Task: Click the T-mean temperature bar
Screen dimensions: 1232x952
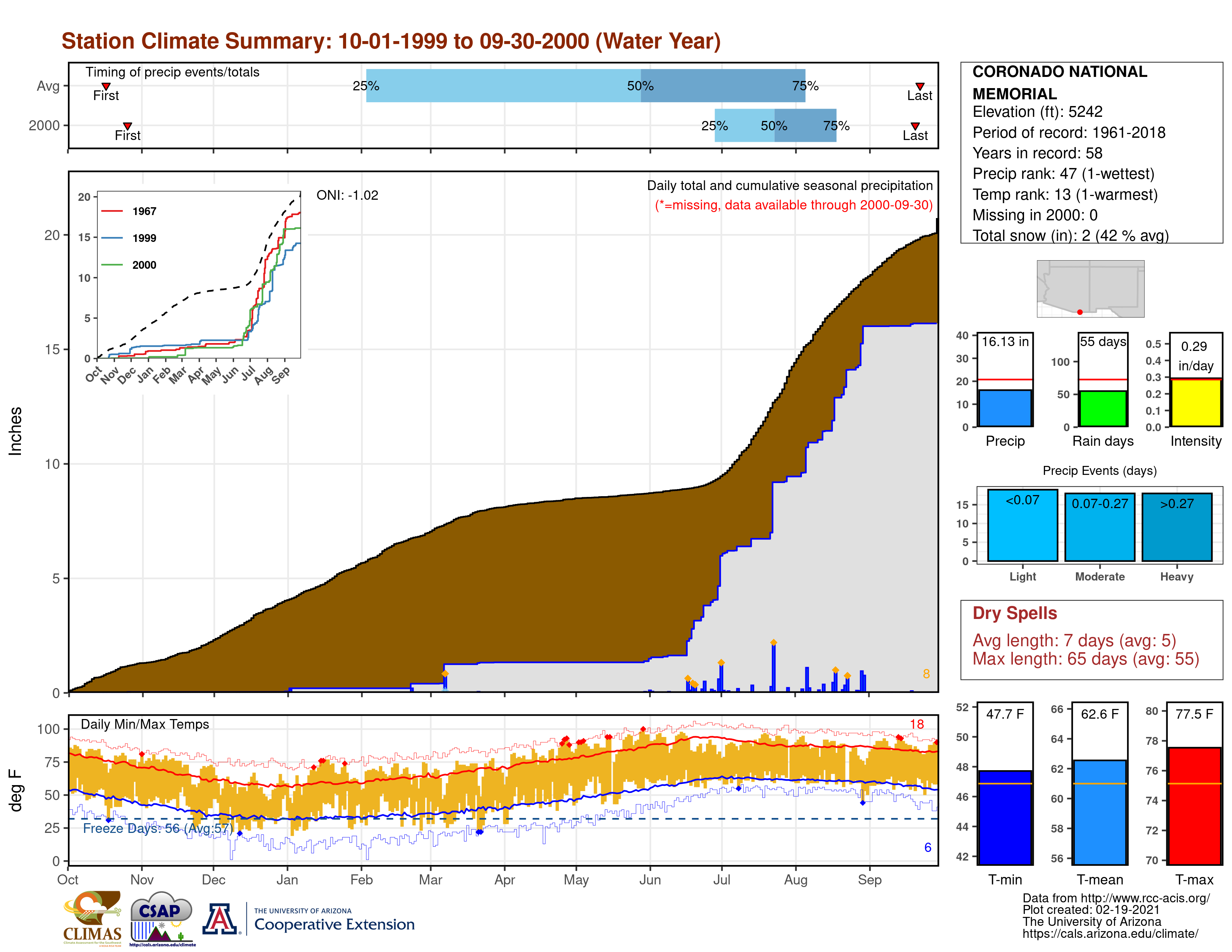Action: [x=1099, y=812]
